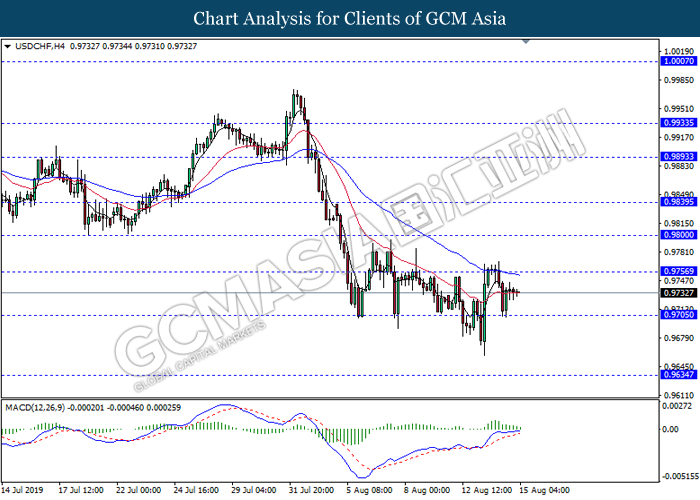Click the MACD scale value 0.00272
Viewport: 700px width, 500px height.
(678, 406)
